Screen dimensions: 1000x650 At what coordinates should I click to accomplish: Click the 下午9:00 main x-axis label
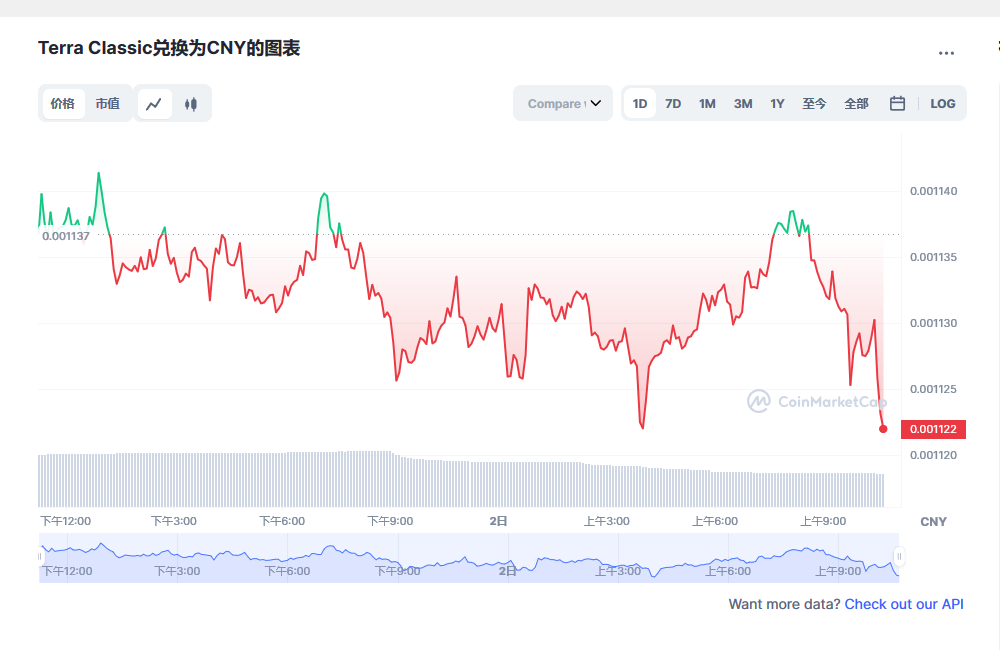[x=390, y=521]
